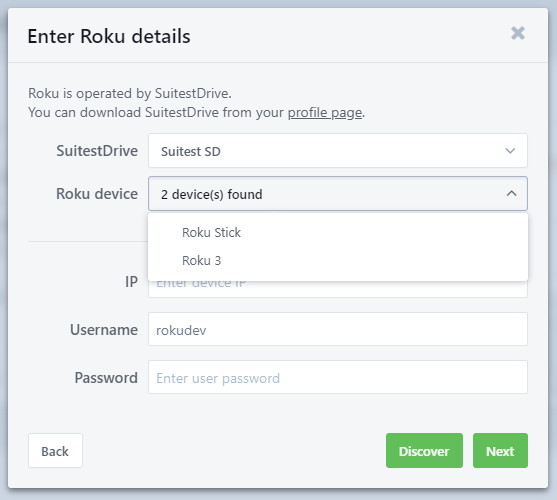Image resolution: width=557 pixels, height=500 pixels.
Task: Click the SuitestDrive down chevron arrow
Action: pyautogui.click(x=510, y=151)
